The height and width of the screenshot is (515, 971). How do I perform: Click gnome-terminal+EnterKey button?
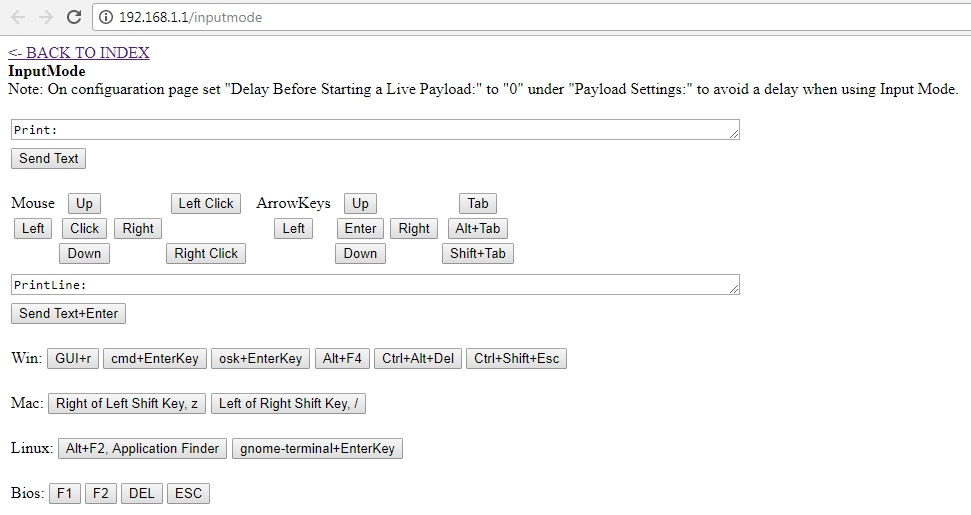(x=318, y=448)
